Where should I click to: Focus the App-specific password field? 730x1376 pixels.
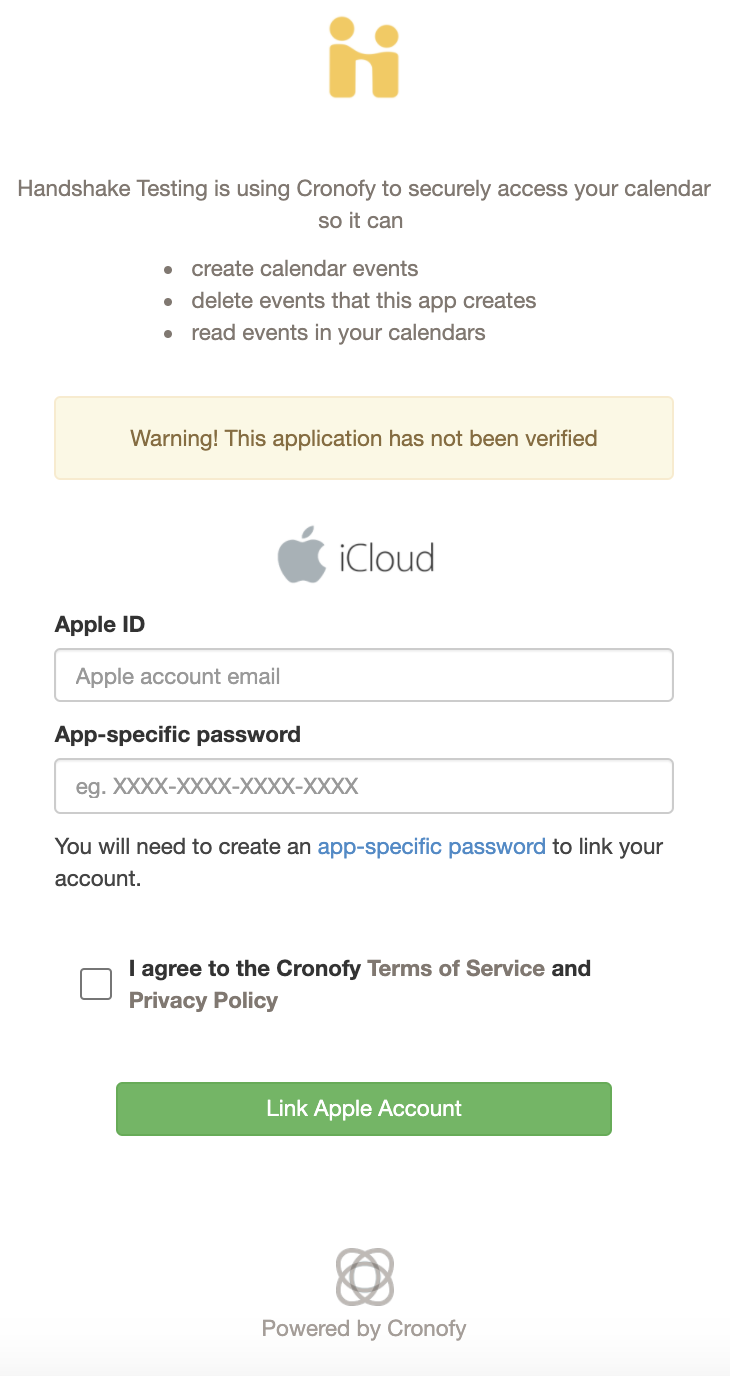coord(364,786)
